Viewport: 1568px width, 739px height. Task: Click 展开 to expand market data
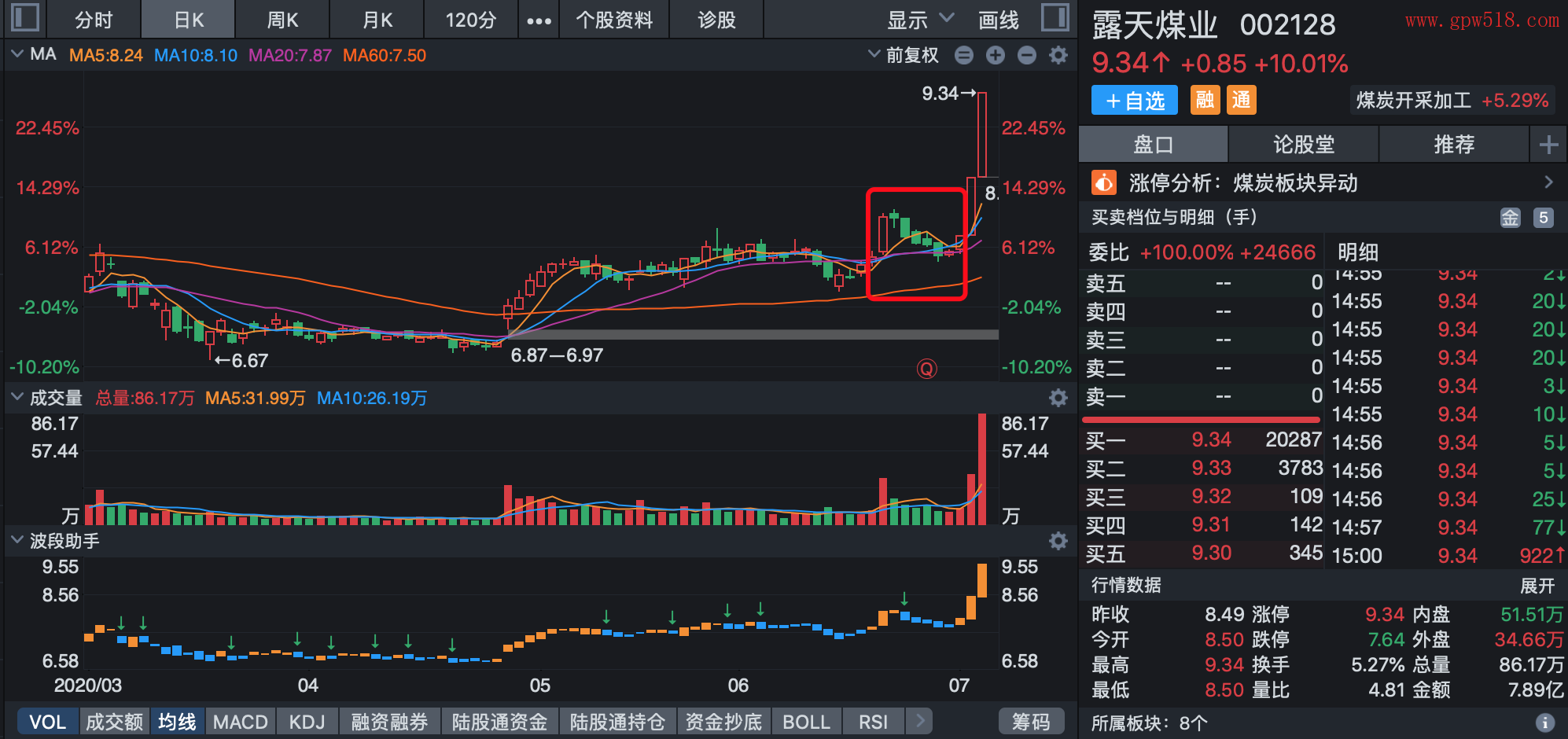point(1537,586)
